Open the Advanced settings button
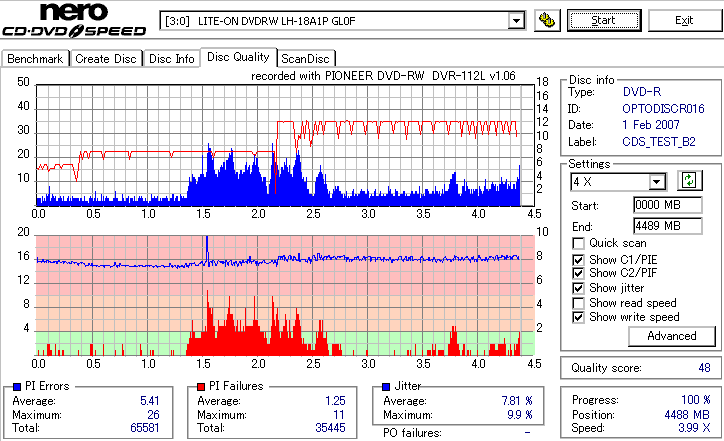The image size is (724, 441). [672, 336]
